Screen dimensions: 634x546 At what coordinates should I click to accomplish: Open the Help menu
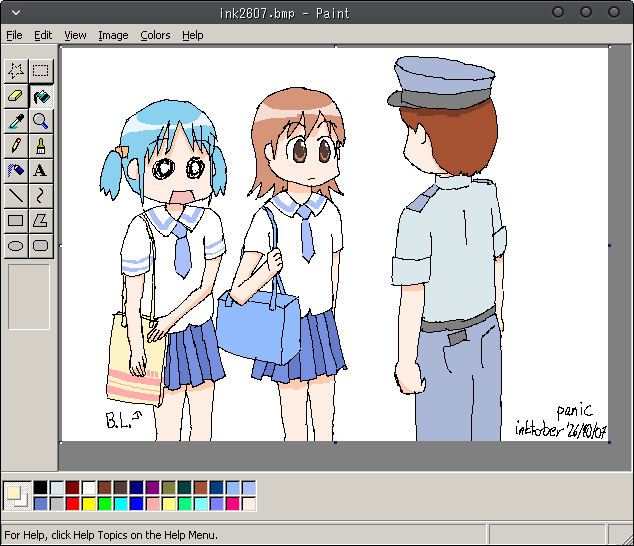coord(192,35)
